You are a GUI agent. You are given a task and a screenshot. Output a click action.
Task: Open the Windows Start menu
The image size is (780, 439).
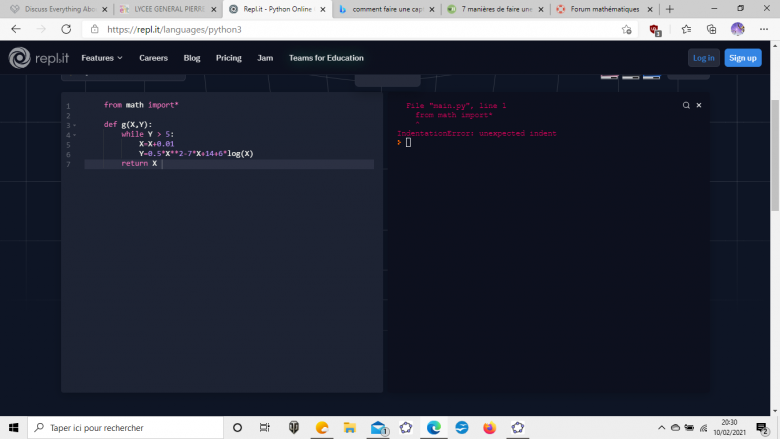click(x=14, y=427)
